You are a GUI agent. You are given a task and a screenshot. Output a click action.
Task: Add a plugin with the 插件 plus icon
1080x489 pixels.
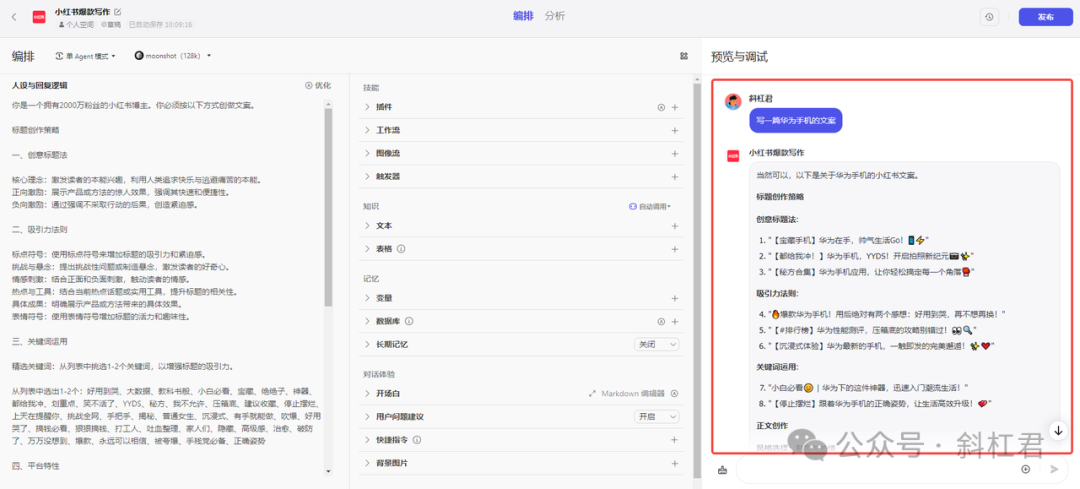click(x=675, y=107)
